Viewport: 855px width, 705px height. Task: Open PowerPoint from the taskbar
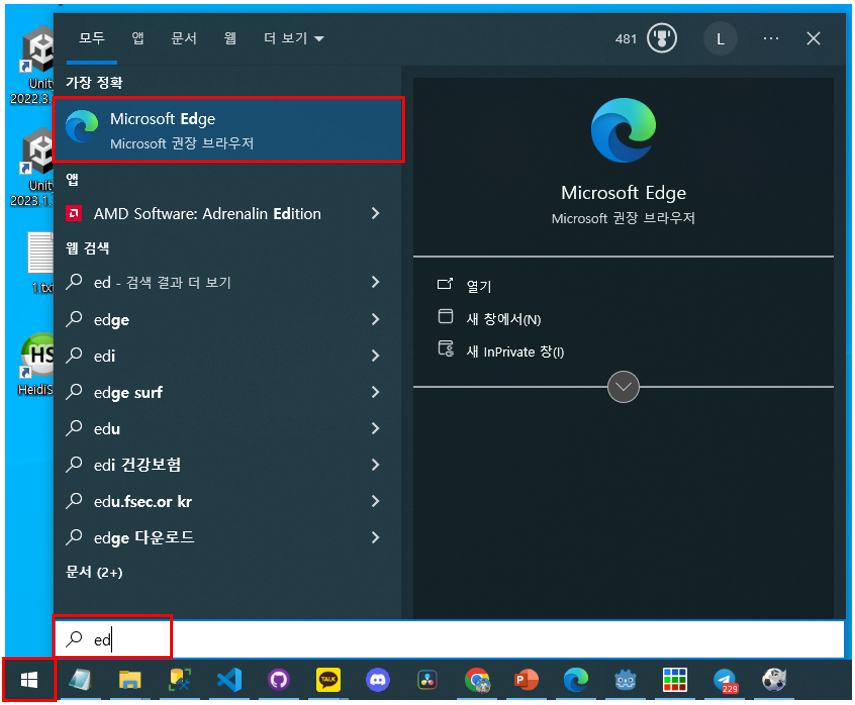[x=526, y=679]
